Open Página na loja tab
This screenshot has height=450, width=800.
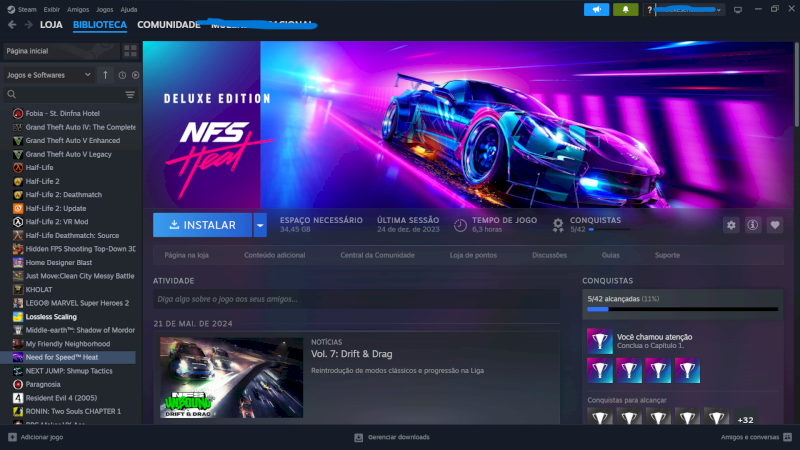186,255
